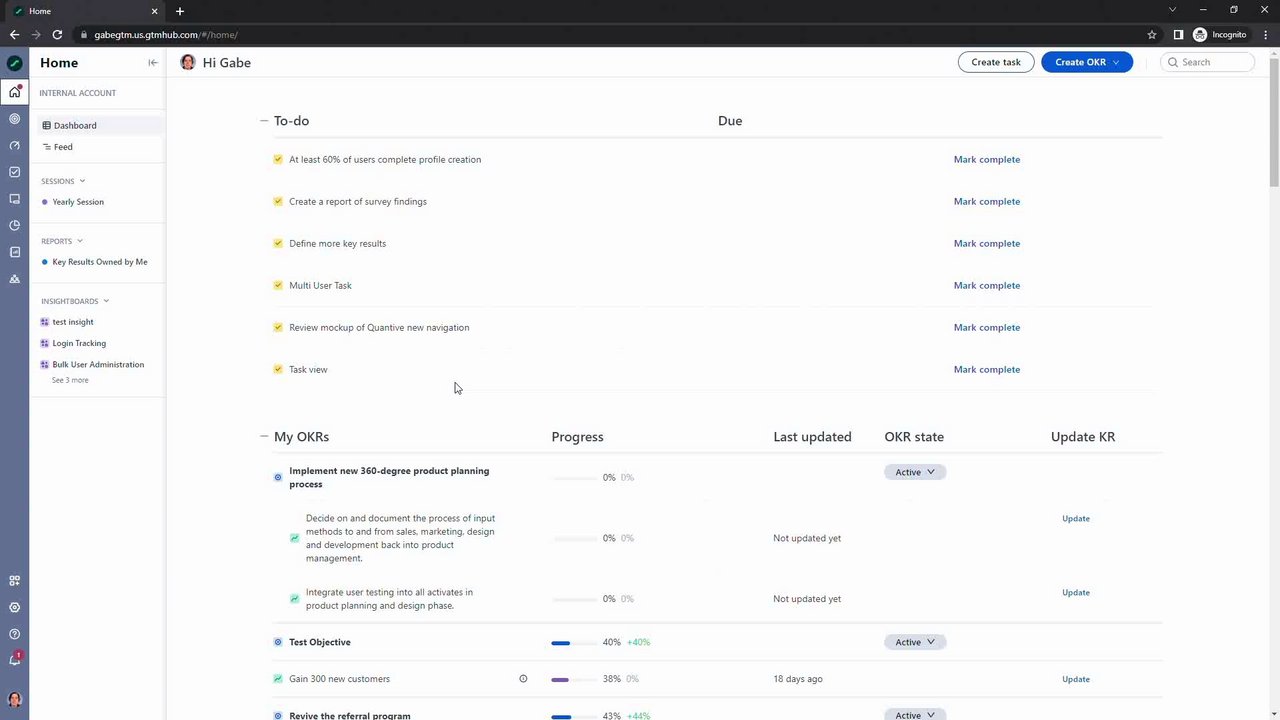
Task: Open Active state dropdown for Test Objective
Action: 914,642
